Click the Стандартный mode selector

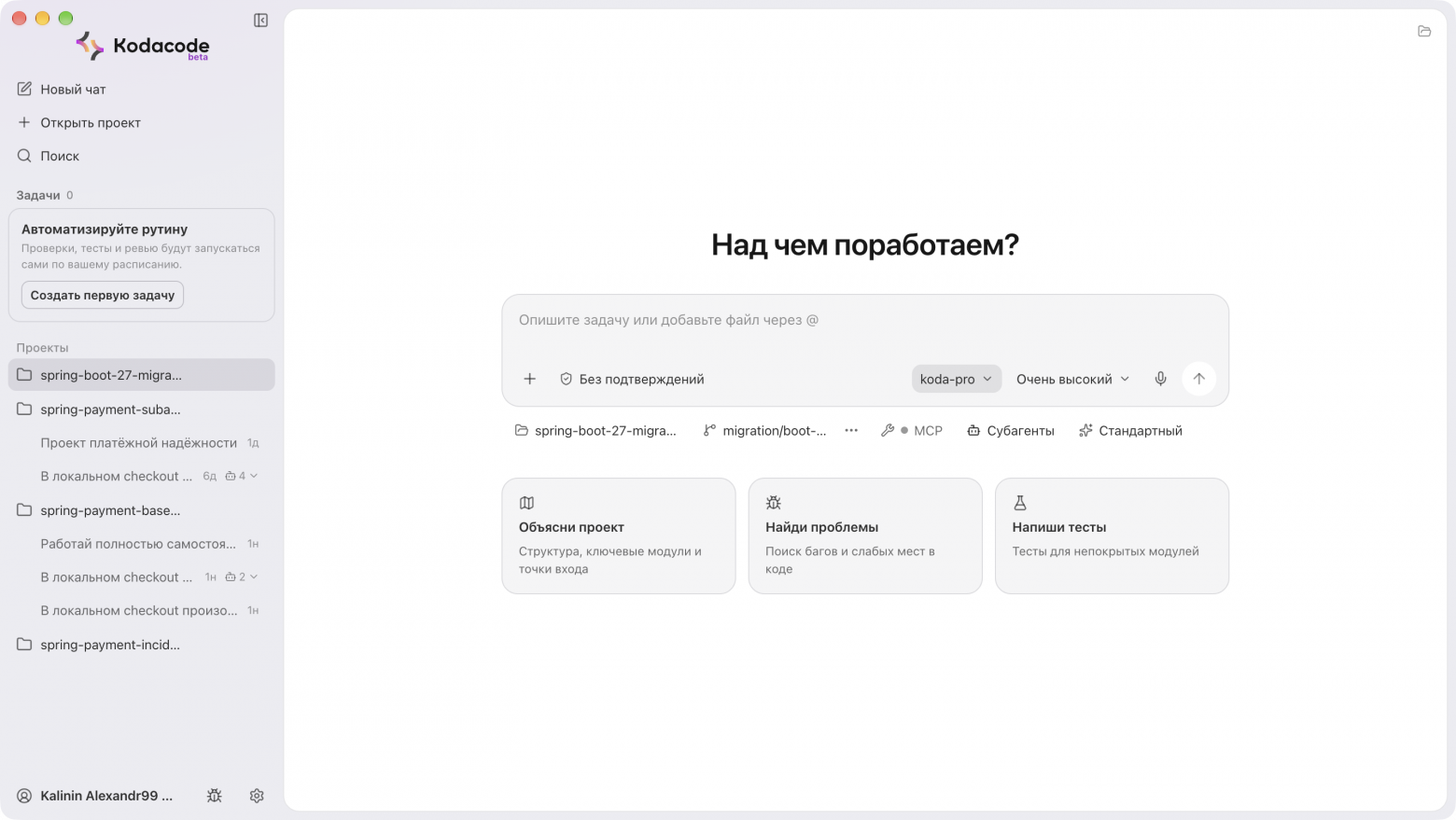pyautogui.click(x=1130, y=430)
